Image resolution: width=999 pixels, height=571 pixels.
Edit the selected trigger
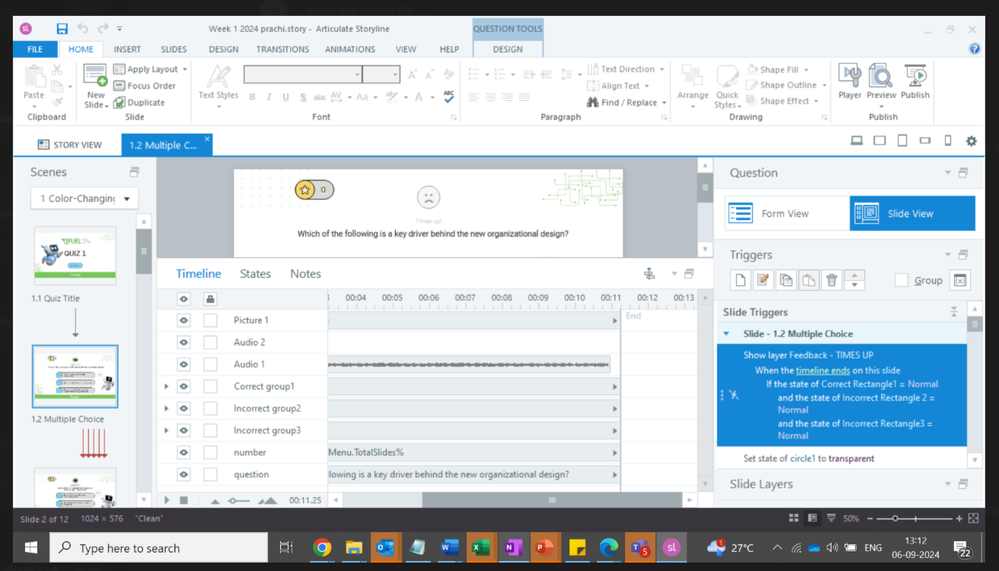click(763, 280)
